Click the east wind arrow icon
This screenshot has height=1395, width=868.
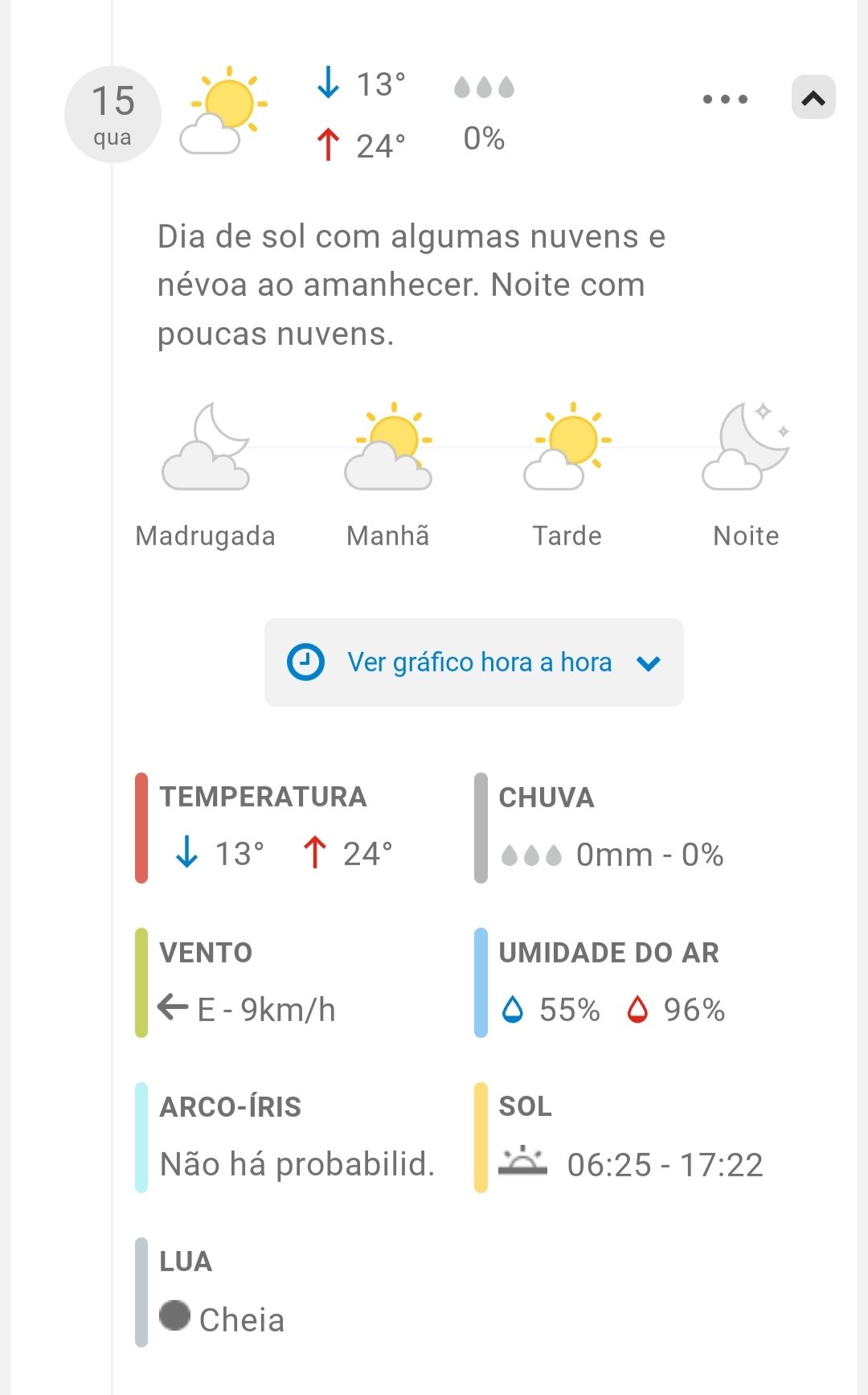173,1007
